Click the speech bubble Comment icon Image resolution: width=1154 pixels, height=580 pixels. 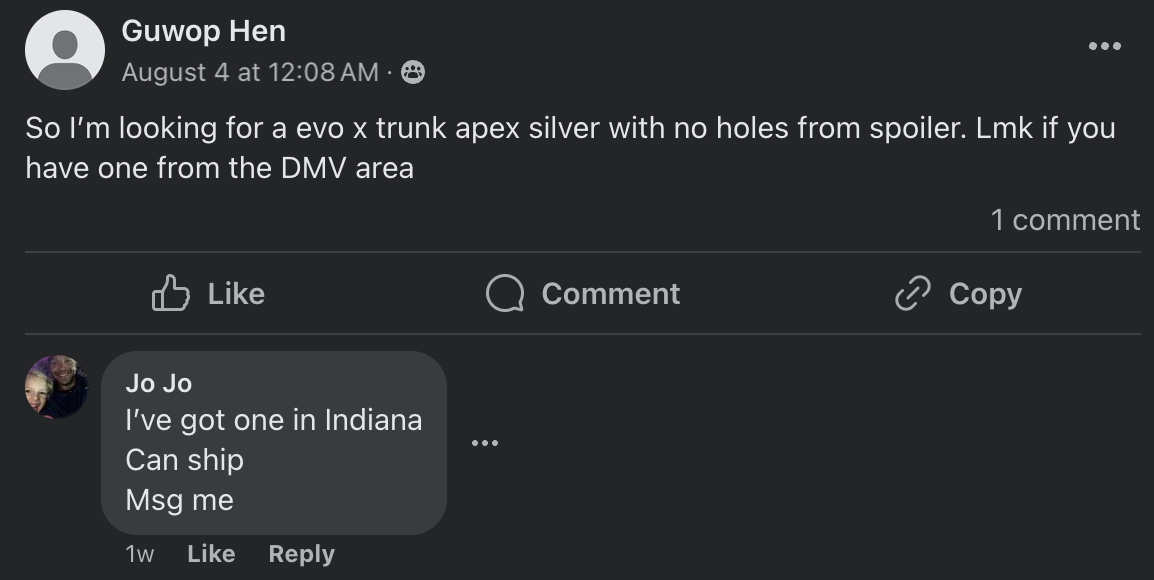pyautogui.click(x=505, y=293)
